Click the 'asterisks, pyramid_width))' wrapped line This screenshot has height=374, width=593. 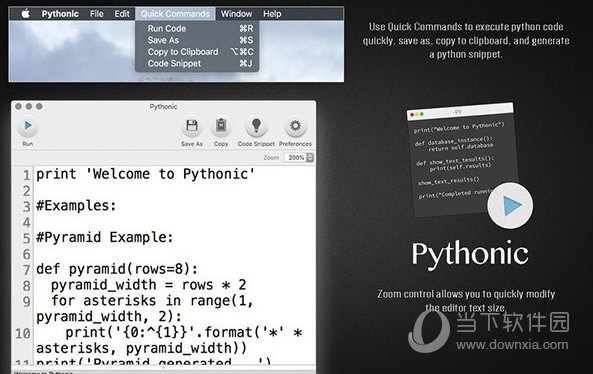(x=141, y=348)
